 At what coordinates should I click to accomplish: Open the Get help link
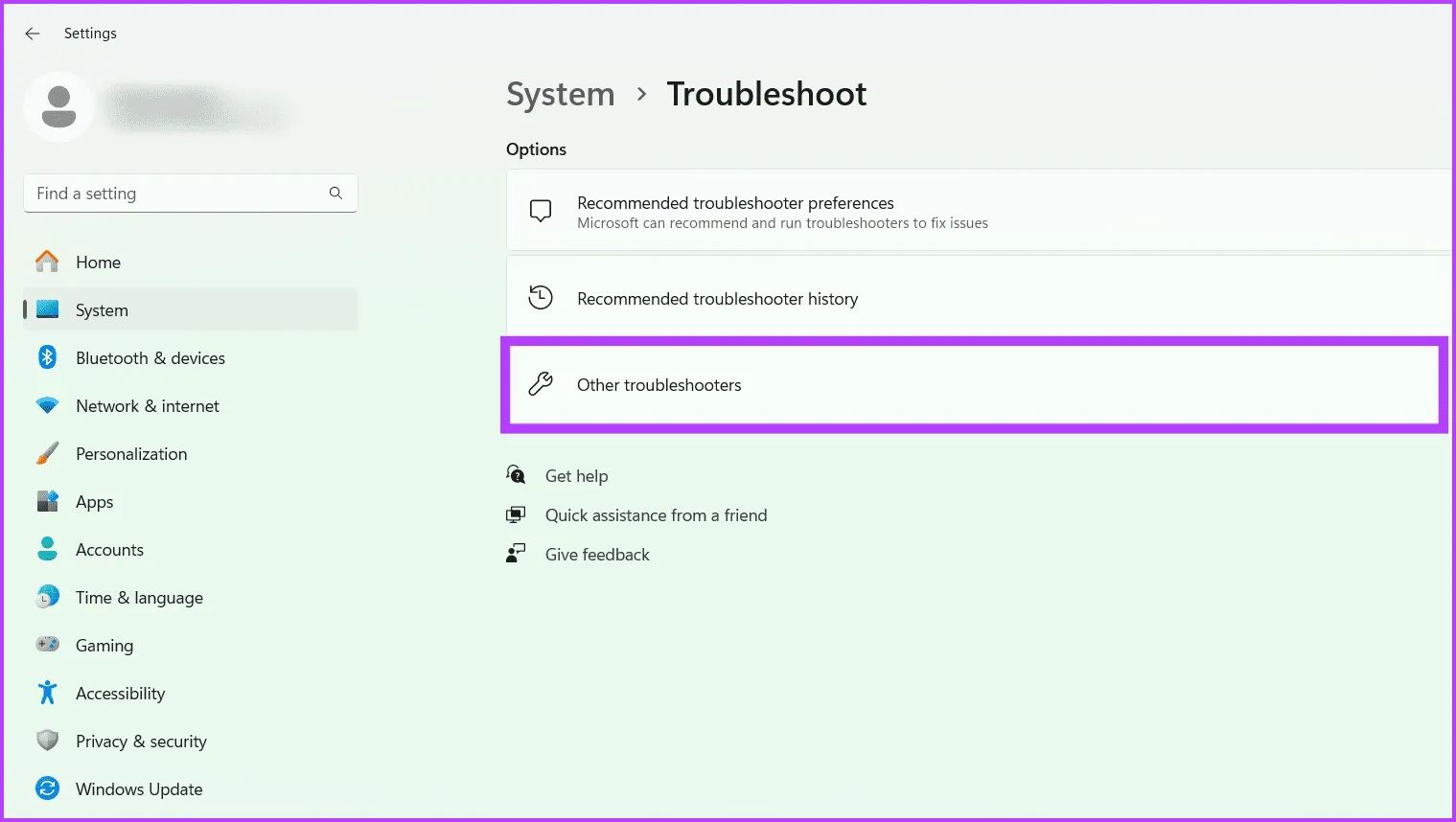pyautogui.click(x=576, y=476)
